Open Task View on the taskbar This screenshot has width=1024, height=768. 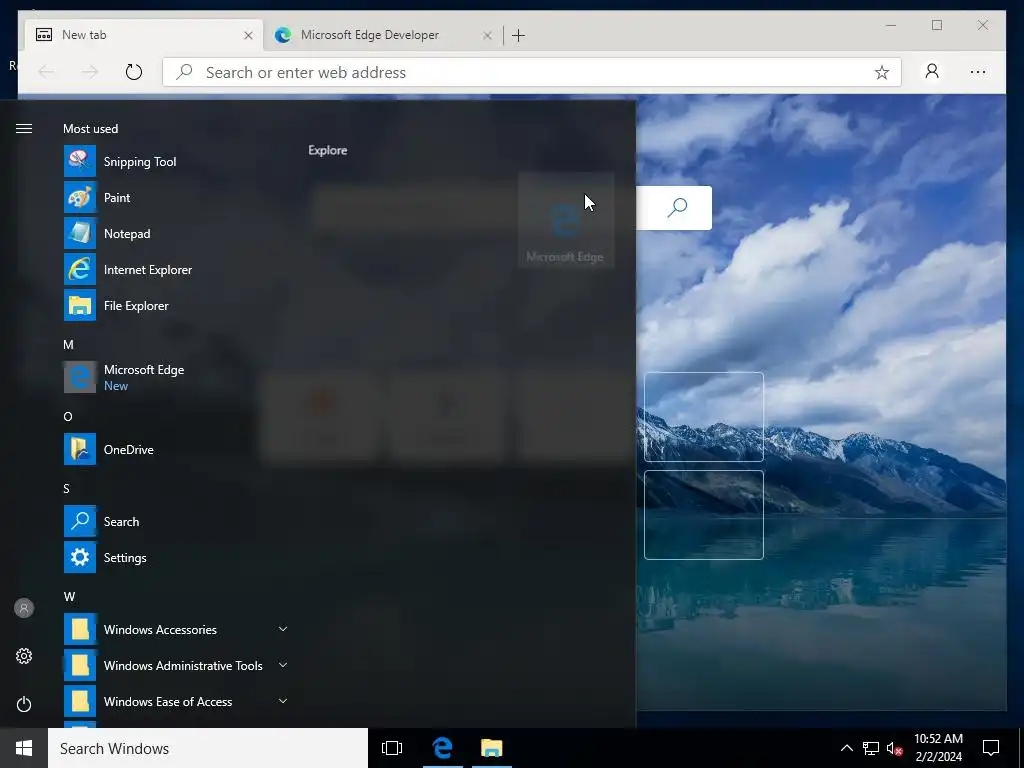pos(392,748)
